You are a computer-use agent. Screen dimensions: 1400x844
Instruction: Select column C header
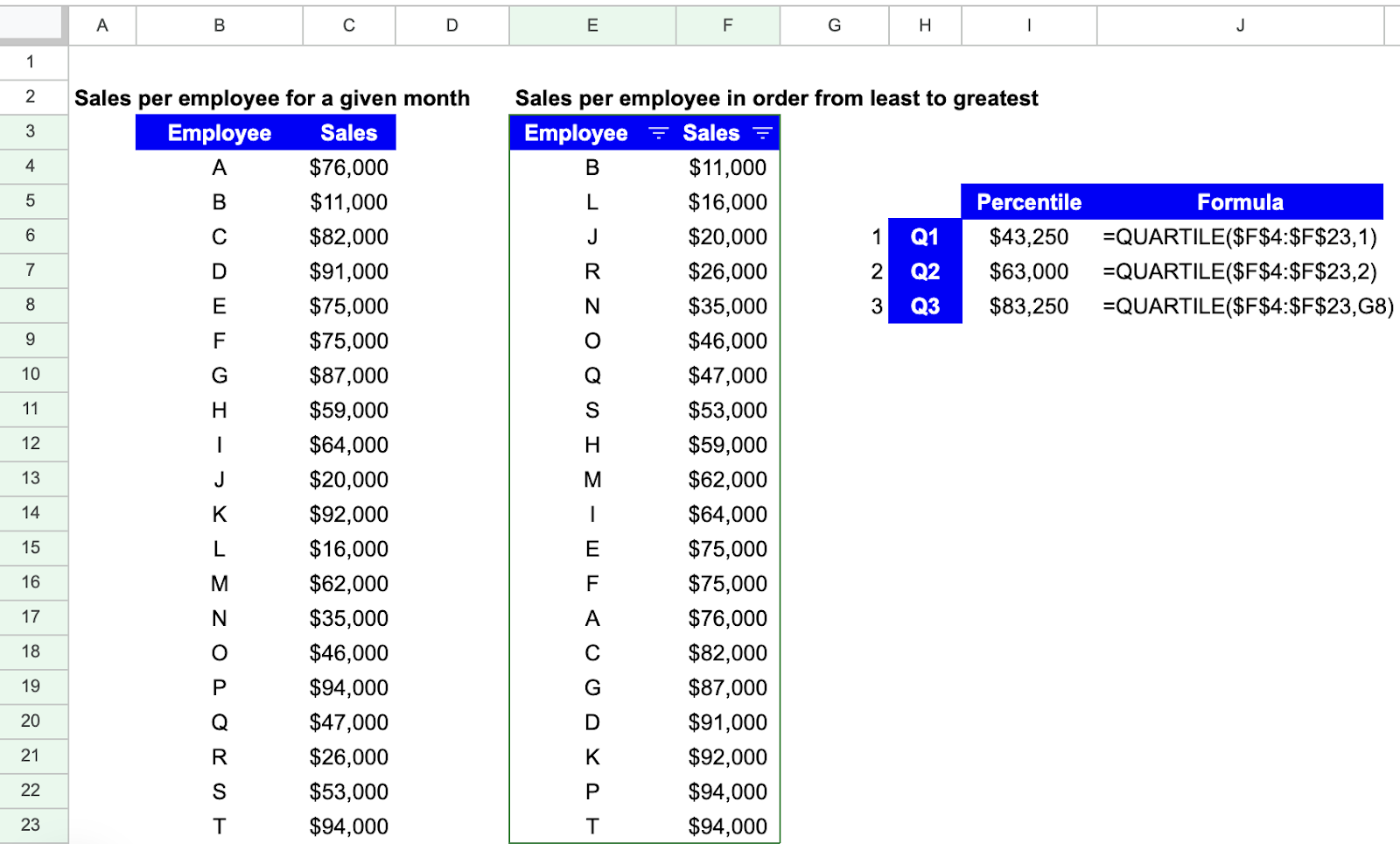(x=349, y=25)
